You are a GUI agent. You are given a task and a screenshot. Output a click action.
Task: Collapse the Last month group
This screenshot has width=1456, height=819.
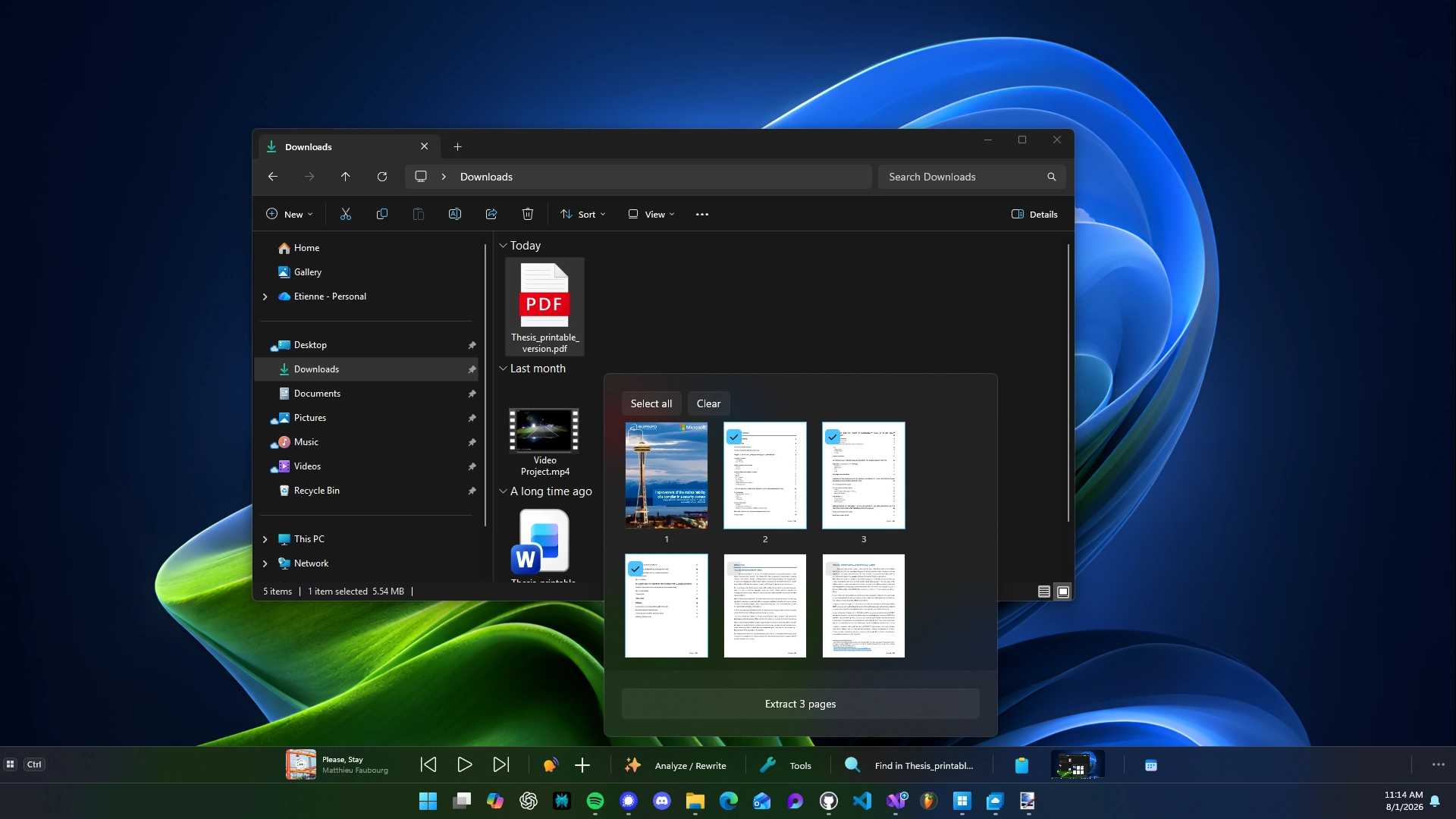click(x=503, y=369)
